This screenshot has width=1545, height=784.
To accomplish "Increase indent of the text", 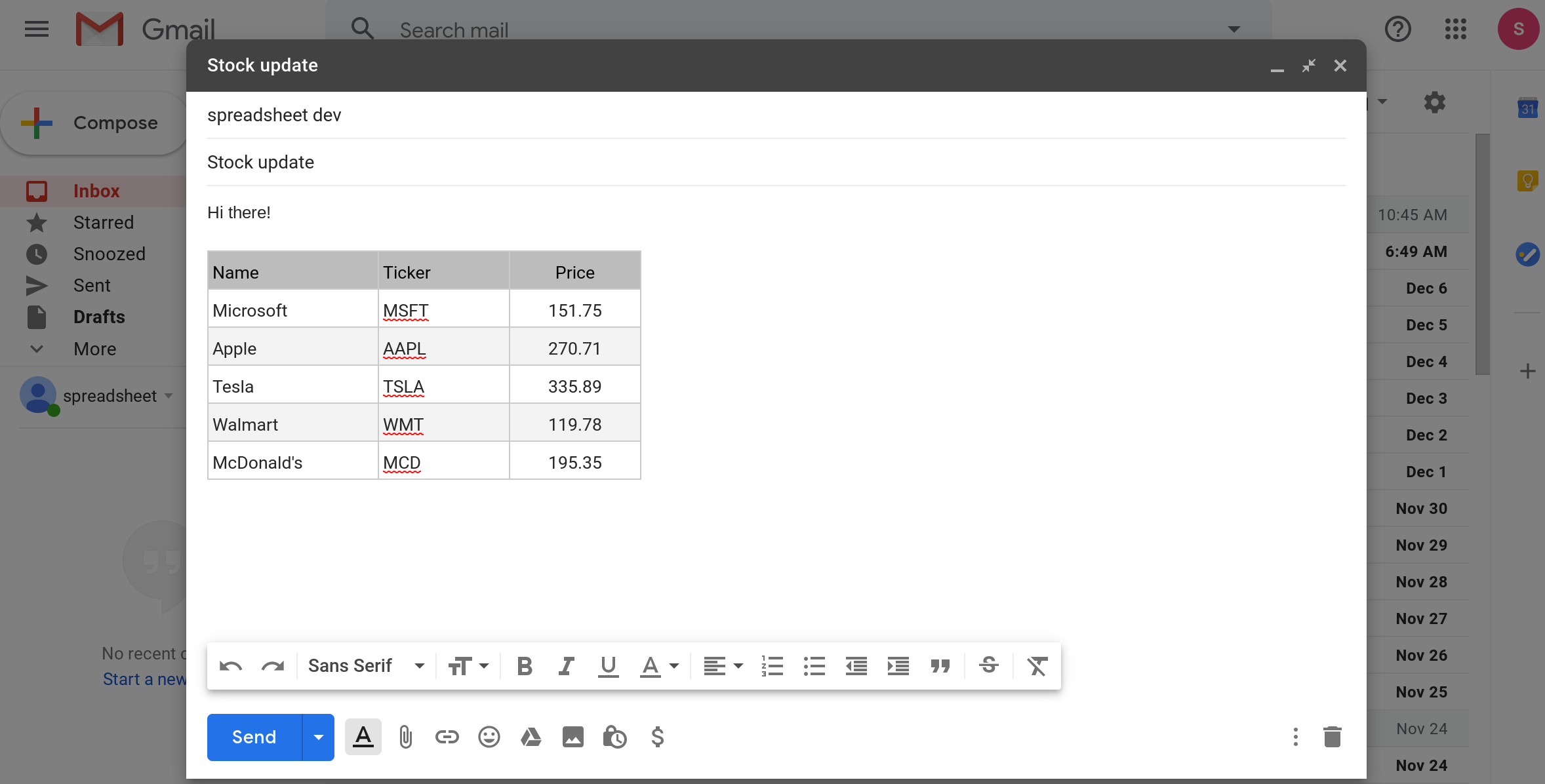I will 898,667.
